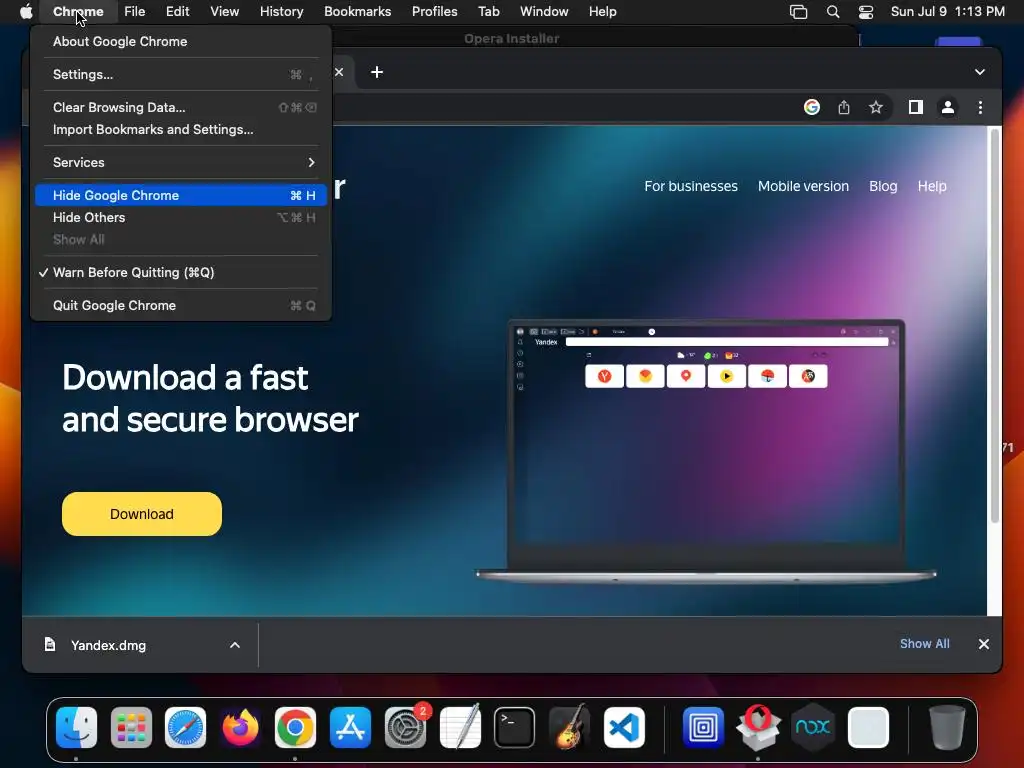1024x768 pixels.
Task: Open For businesses link
Action: click(x=691, y=186)
